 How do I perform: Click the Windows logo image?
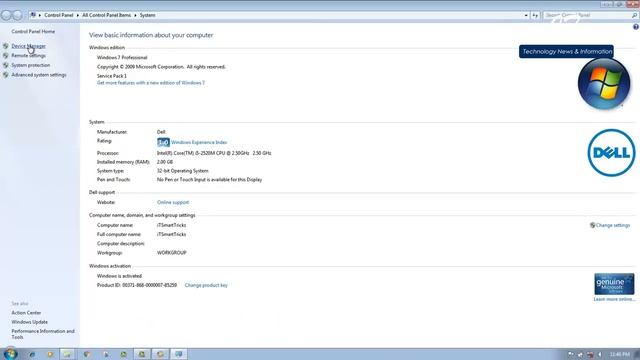(x=604, y=84)
